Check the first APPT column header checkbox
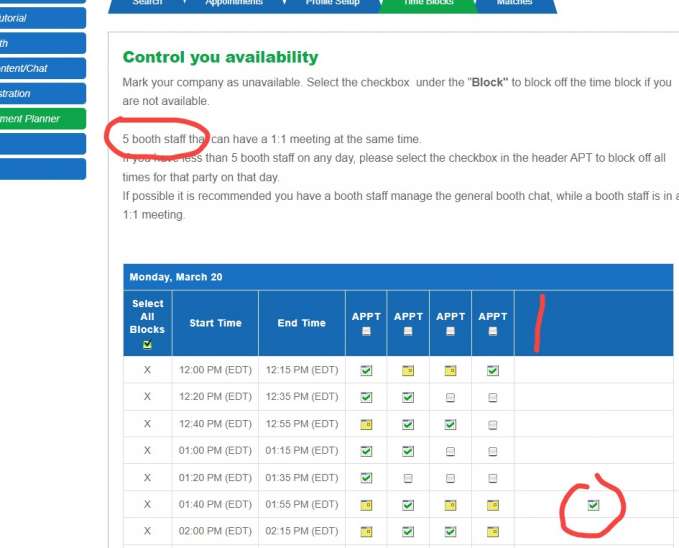Screen dimensions: 679x548 [366, 331]
